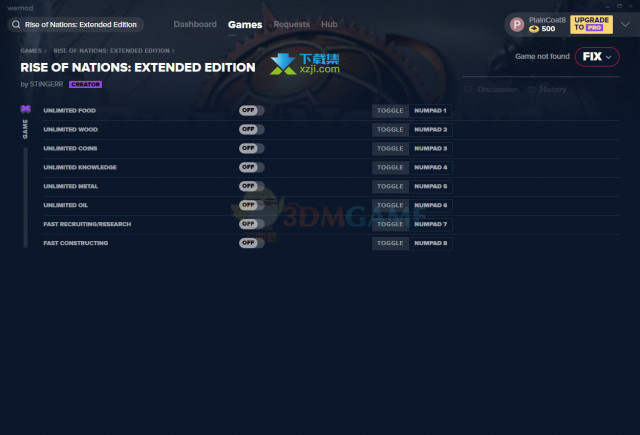Screen dimensions: 640x435
Task: Enable Unlimited Knowledge switch
Action: click(x=251, y=167)
